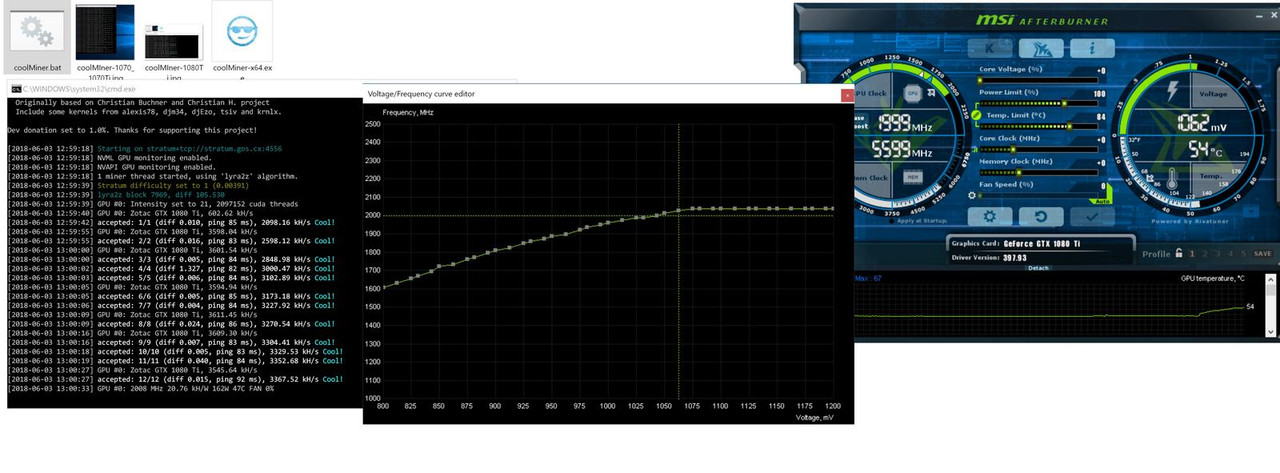The width and height of the screenshot is (1280, 473).
Task: Open the coolMiner.bat file icon
Action: click(x=38, y=33)
